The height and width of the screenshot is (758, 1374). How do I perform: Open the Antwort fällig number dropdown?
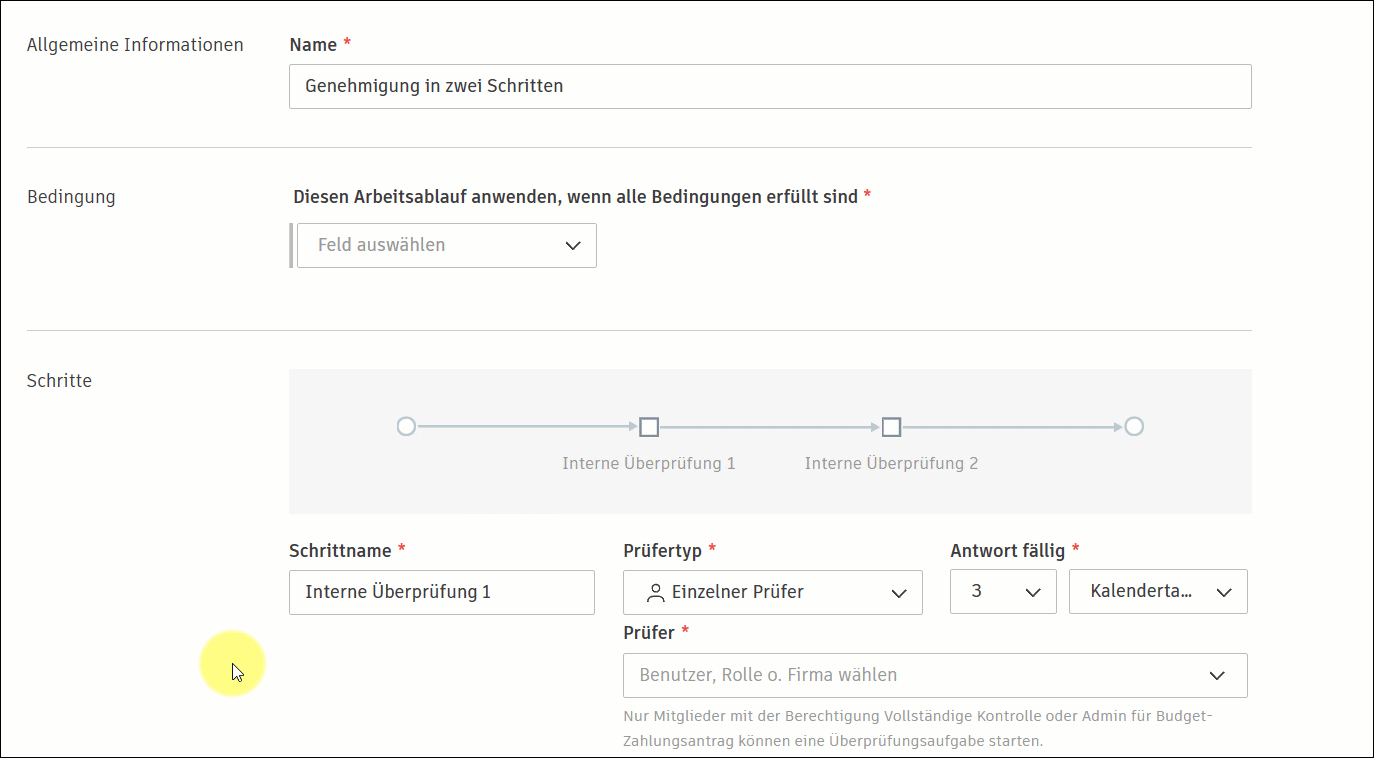pyautogui.click(x=1003, y=591)
